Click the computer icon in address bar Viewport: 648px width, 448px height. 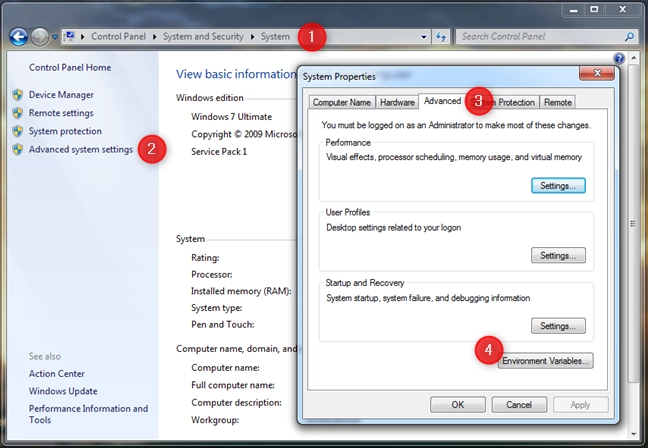tap(70, 36)
